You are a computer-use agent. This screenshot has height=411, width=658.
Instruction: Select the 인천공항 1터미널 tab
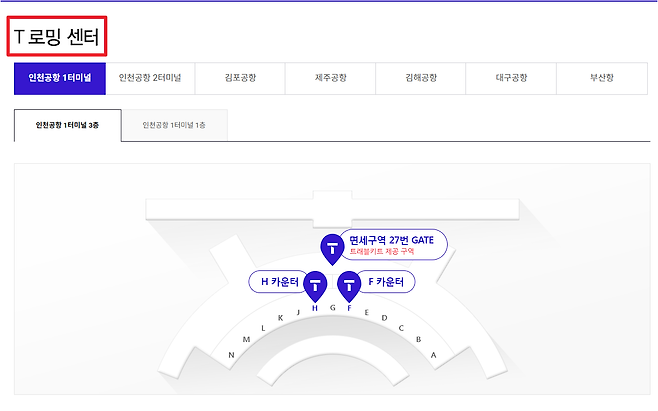point(60,79)
